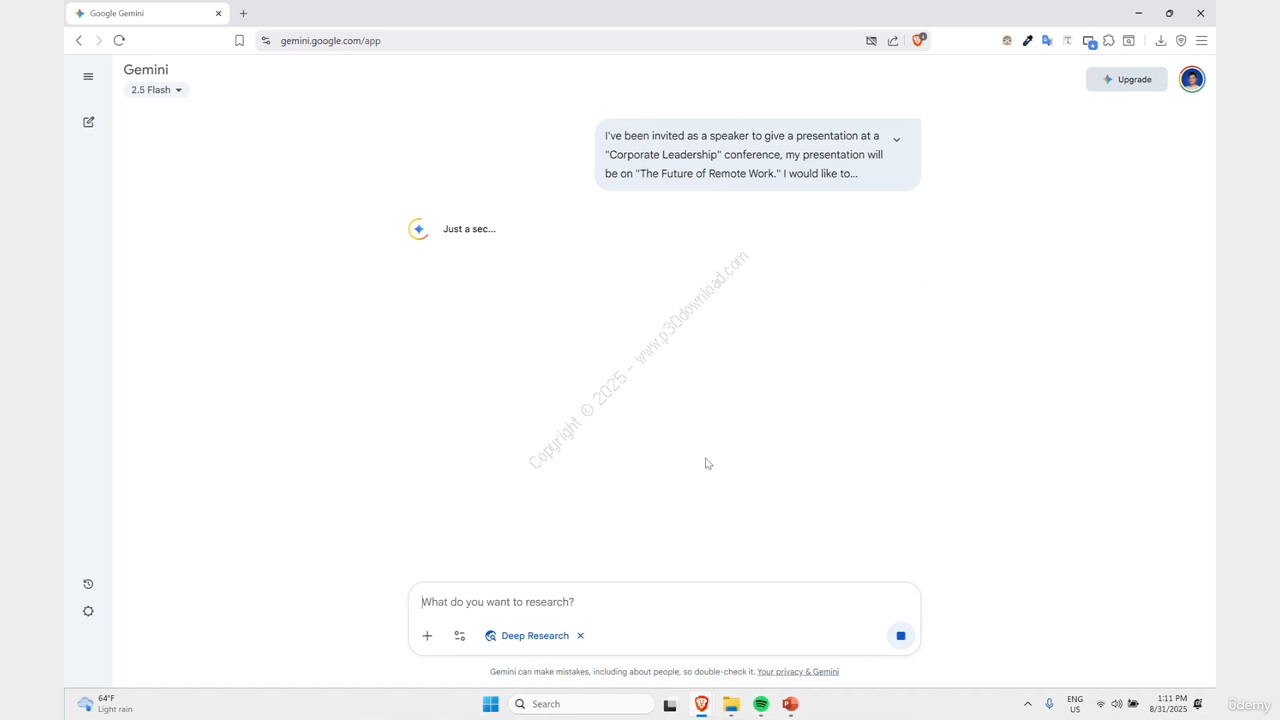Start a new chat with pencil icon
Image resolution: width=1280 pixels, height=720 pixels.
tap(88, 122)
